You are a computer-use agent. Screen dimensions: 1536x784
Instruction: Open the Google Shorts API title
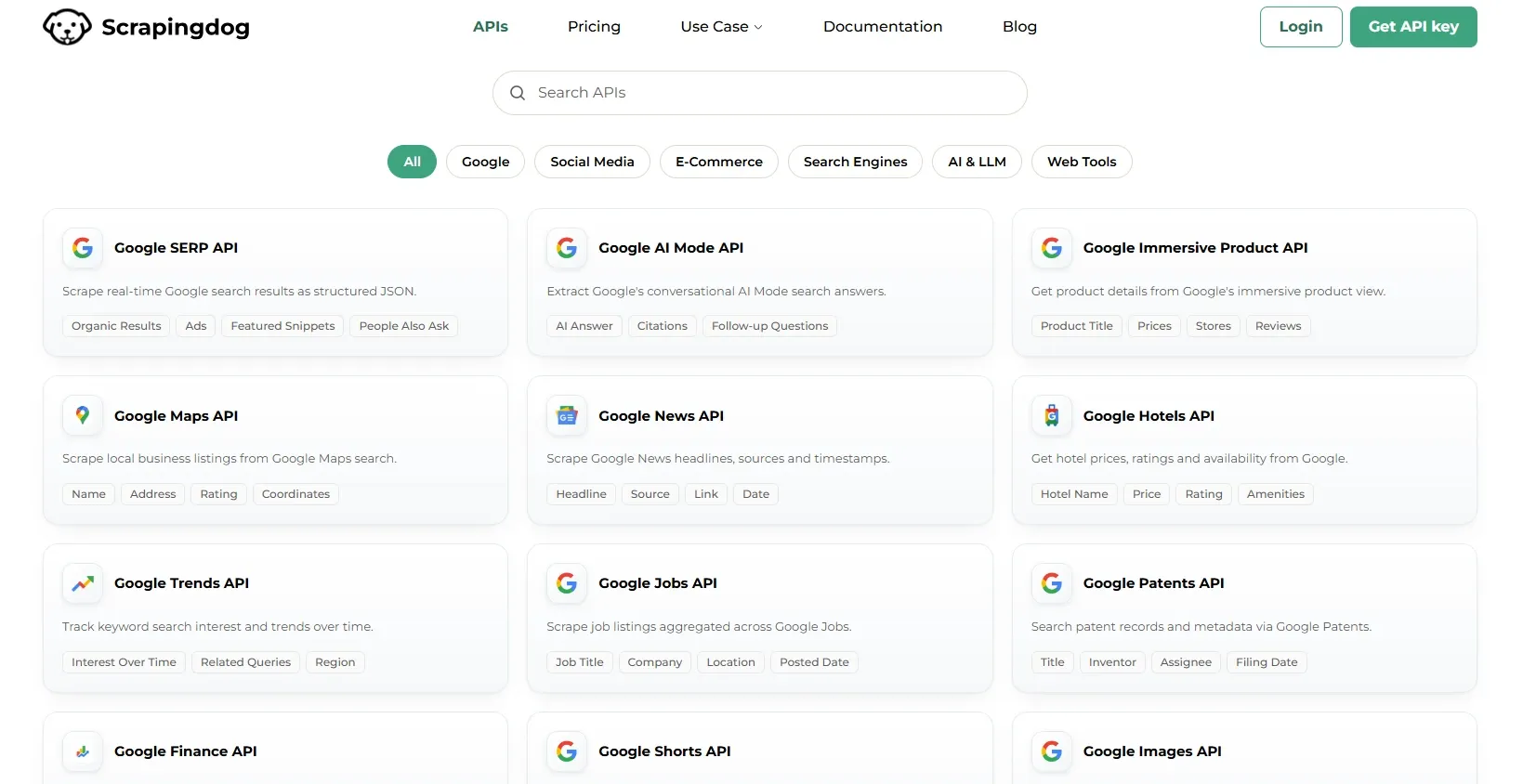[664, 751]
